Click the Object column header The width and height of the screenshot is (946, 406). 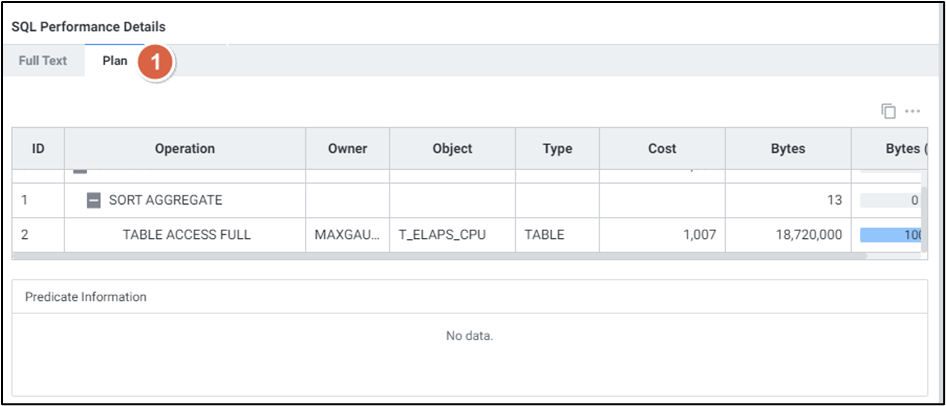[452, 149]
